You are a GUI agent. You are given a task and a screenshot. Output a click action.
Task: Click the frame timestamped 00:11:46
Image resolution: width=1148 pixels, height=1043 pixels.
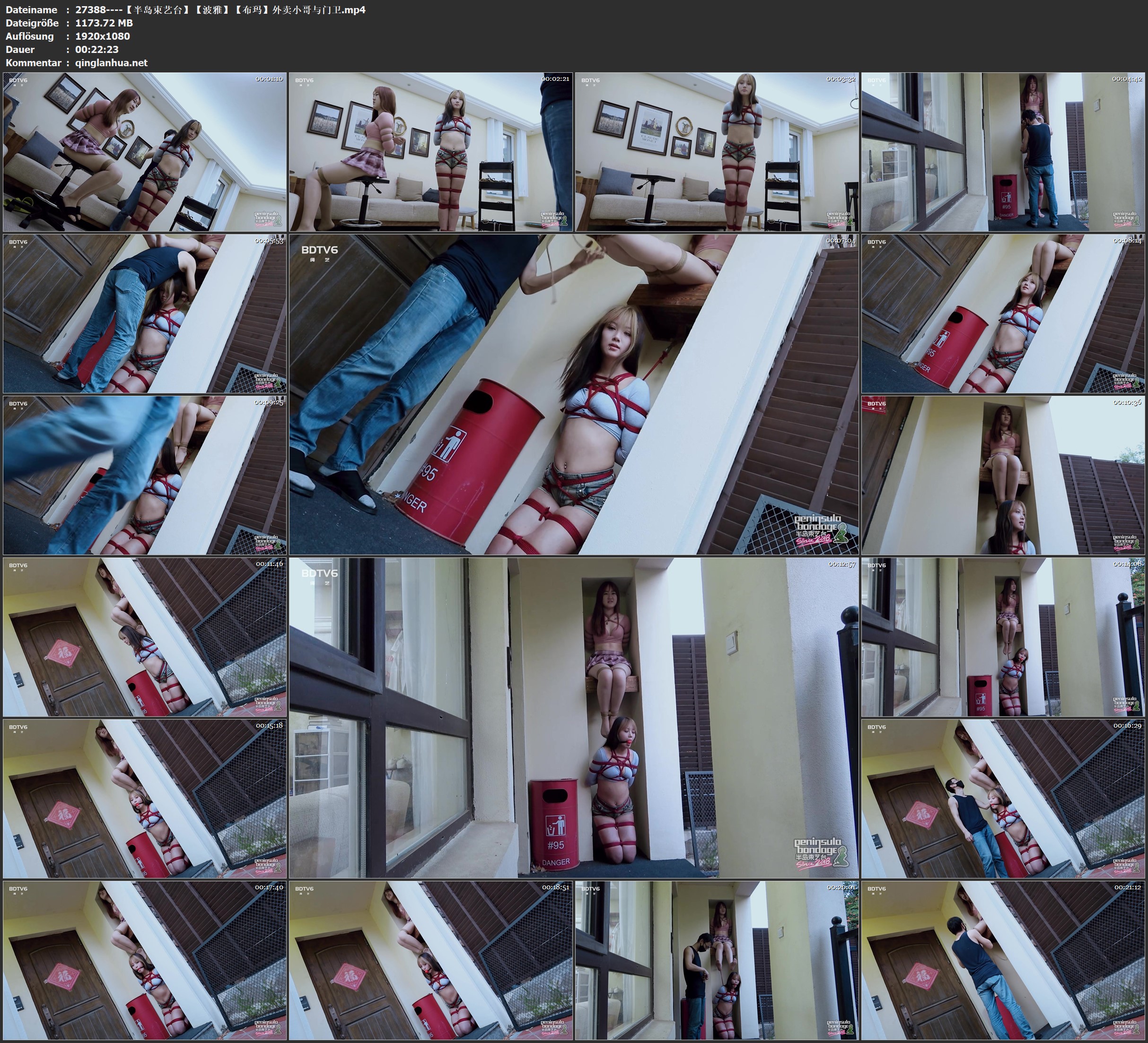(x=145, y=637)
